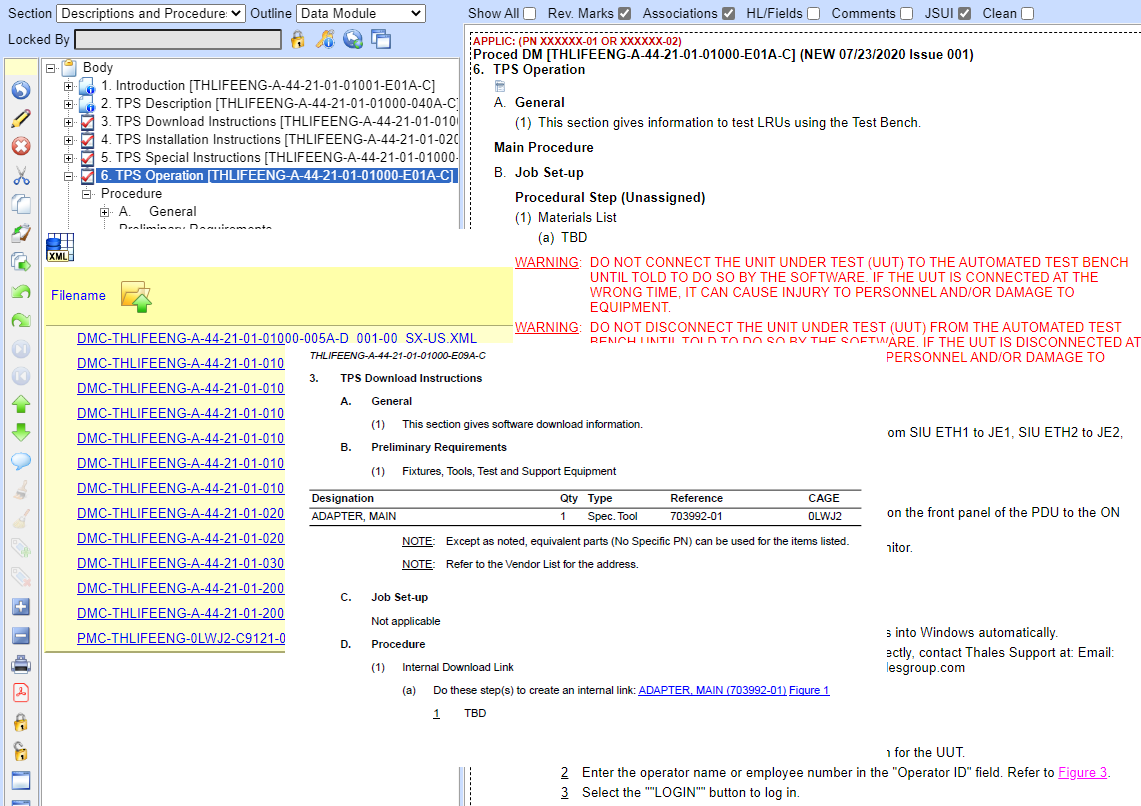Expand the 3. TPS Download Instructions node
Viewport: 1141px width, 806px height.
click(x=68, y=122)
